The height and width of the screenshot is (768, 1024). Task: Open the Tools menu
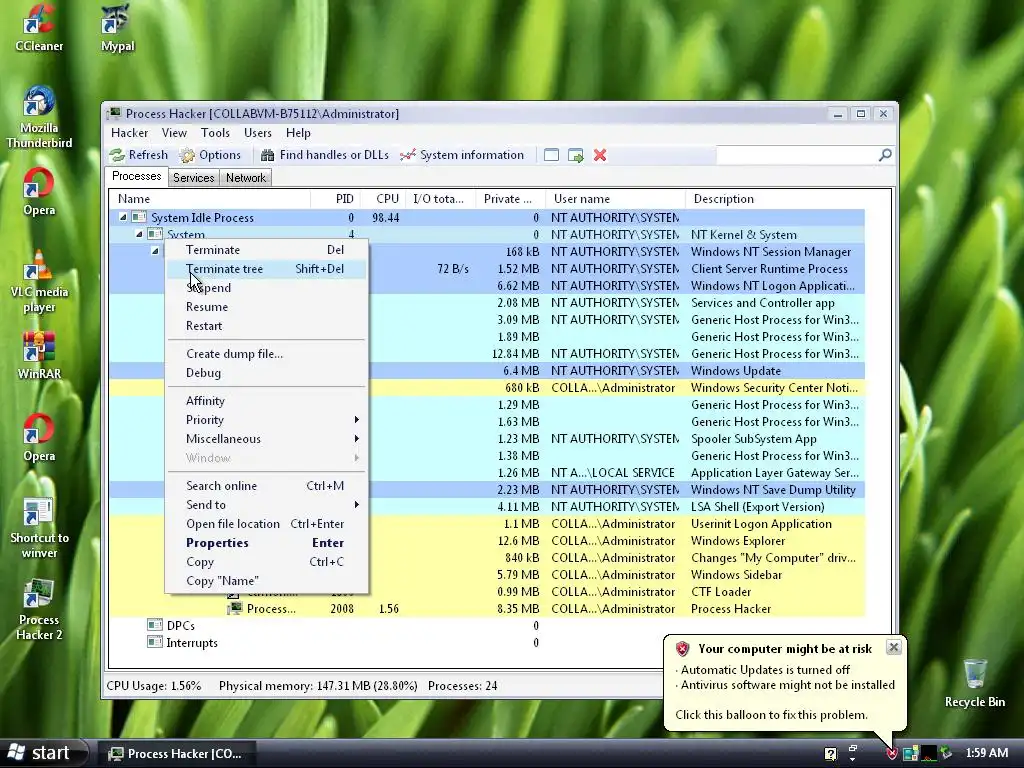[215, 133]
